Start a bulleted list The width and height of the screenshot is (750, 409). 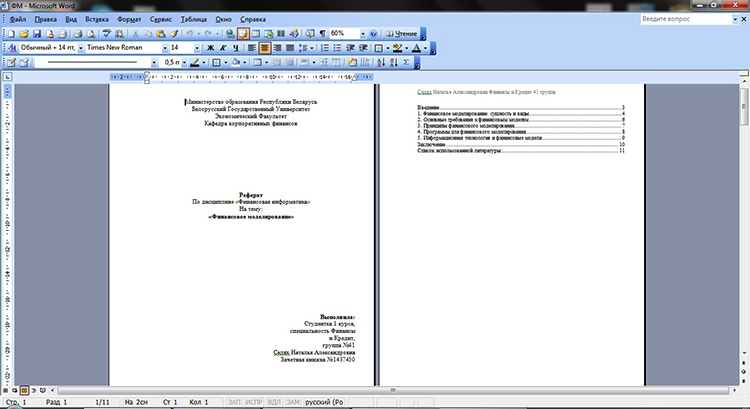point(337,48)
